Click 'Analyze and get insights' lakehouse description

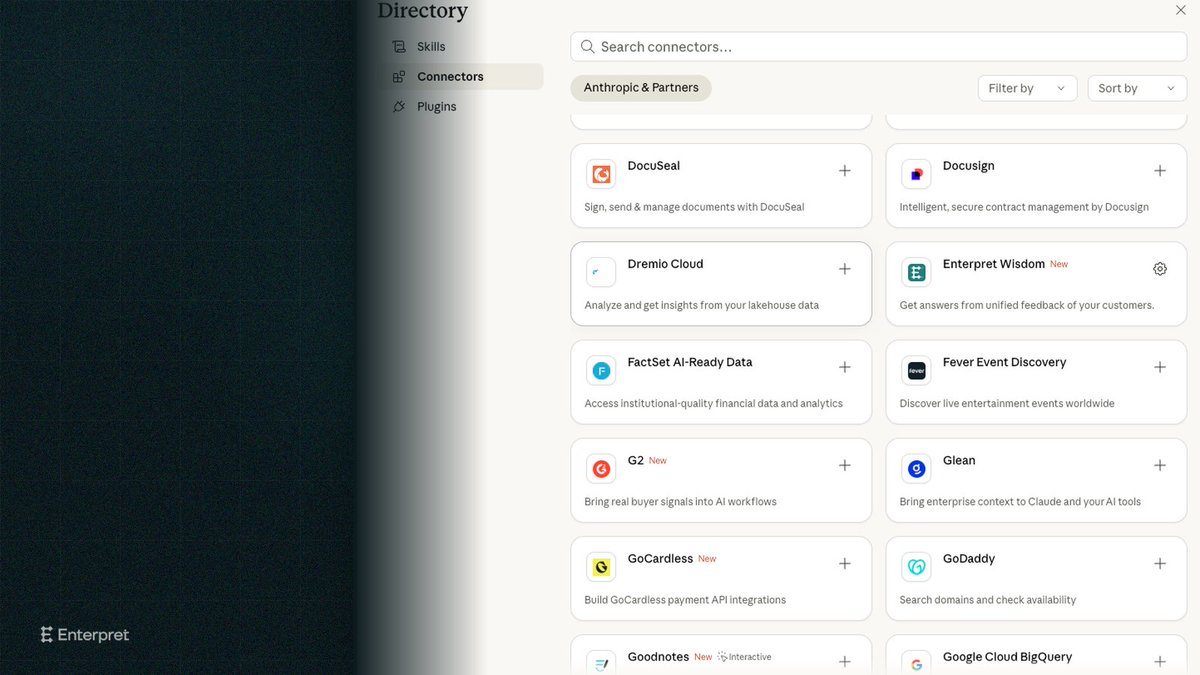coord(702,305)
